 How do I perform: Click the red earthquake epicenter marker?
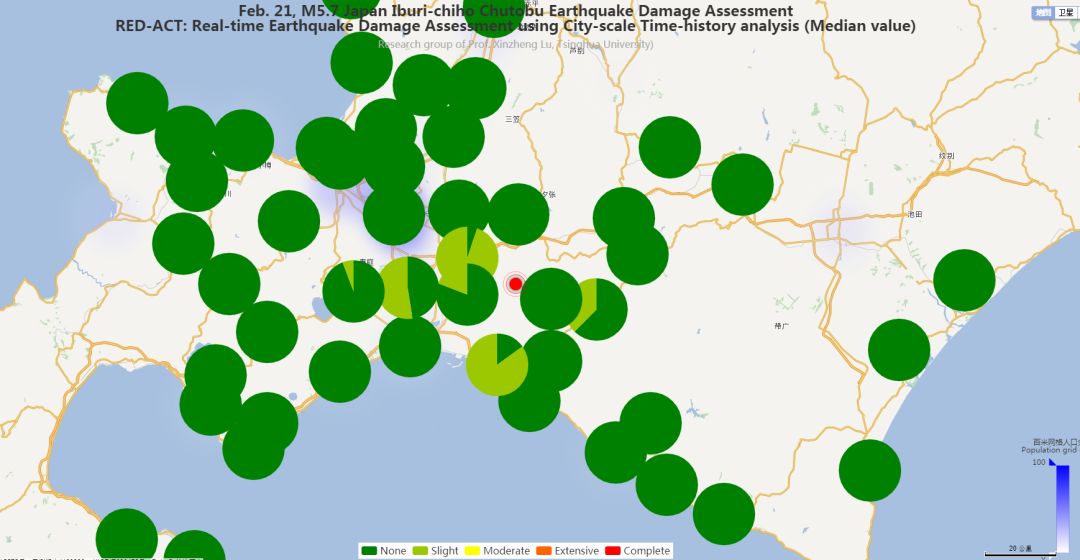point(515,284)
